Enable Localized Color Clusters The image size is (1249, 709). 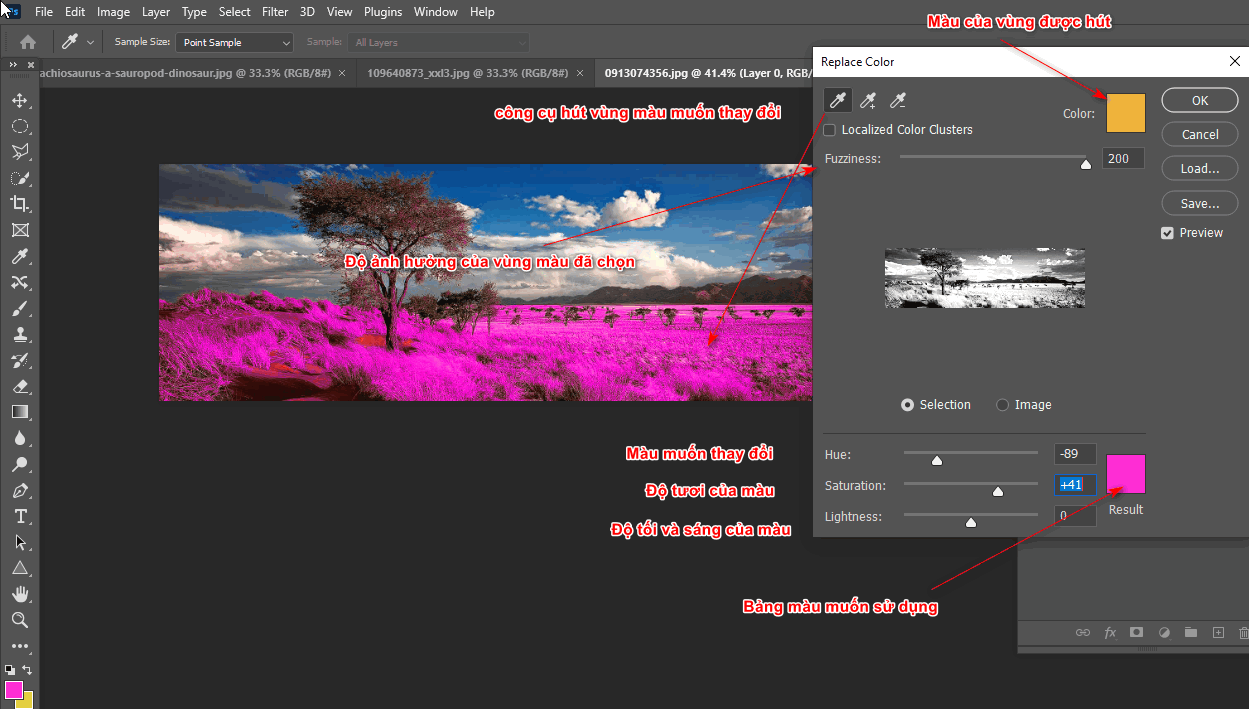point(829,130)
